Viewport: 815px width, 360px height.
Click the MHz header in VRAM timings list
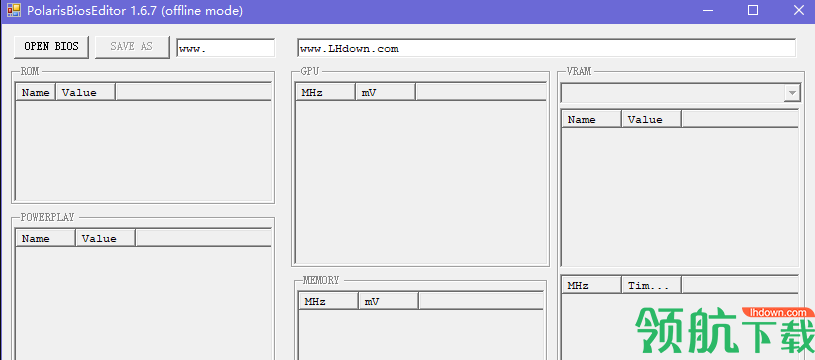591,285
